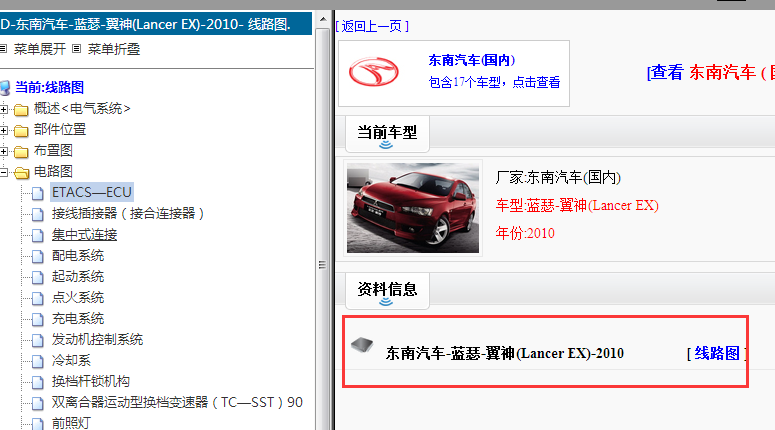
Task: Click the 查看 东南汽车 link
Action: point(711,73)
